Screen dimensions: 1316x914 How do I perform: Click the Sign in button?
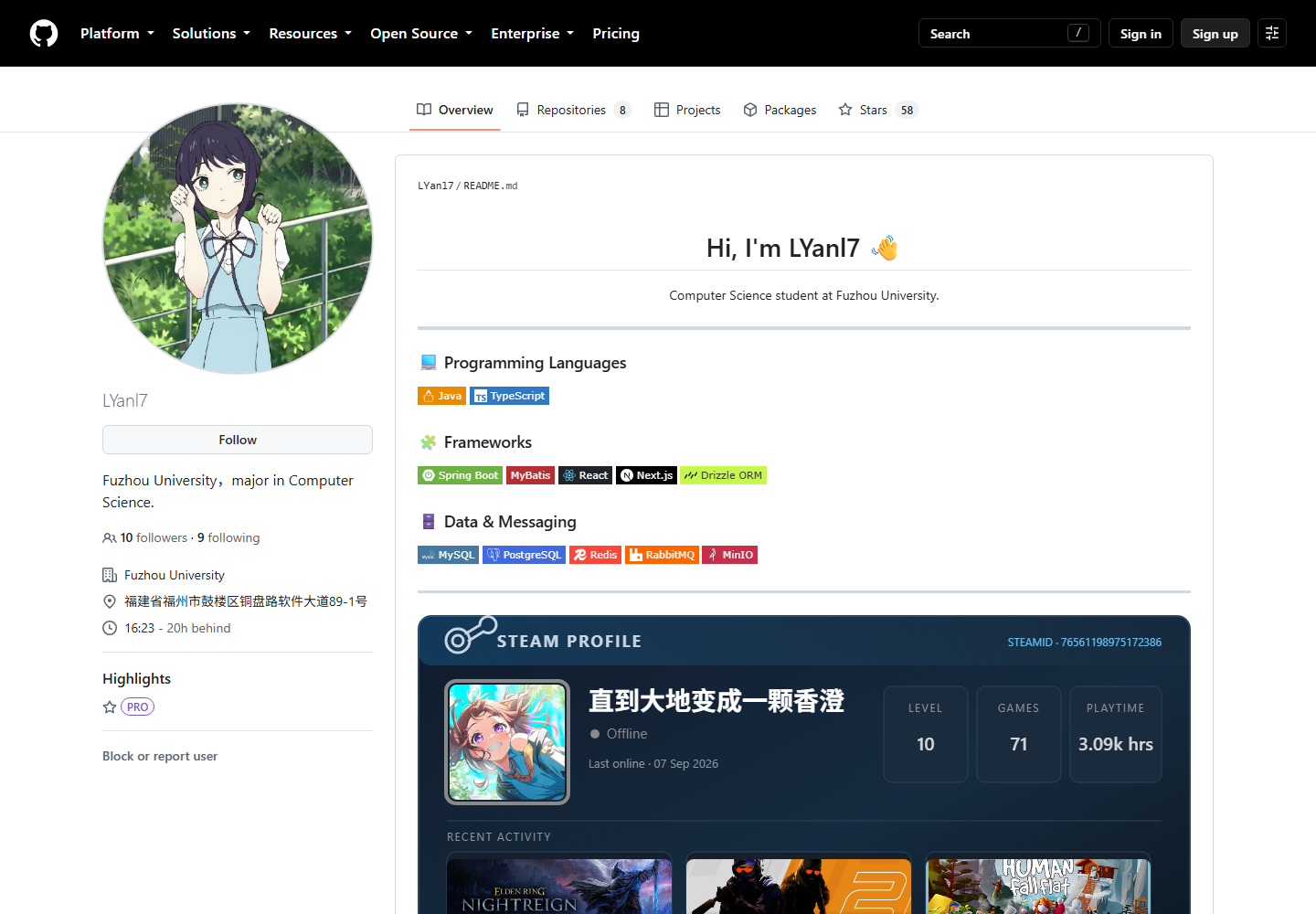(x=1141, y=34)
